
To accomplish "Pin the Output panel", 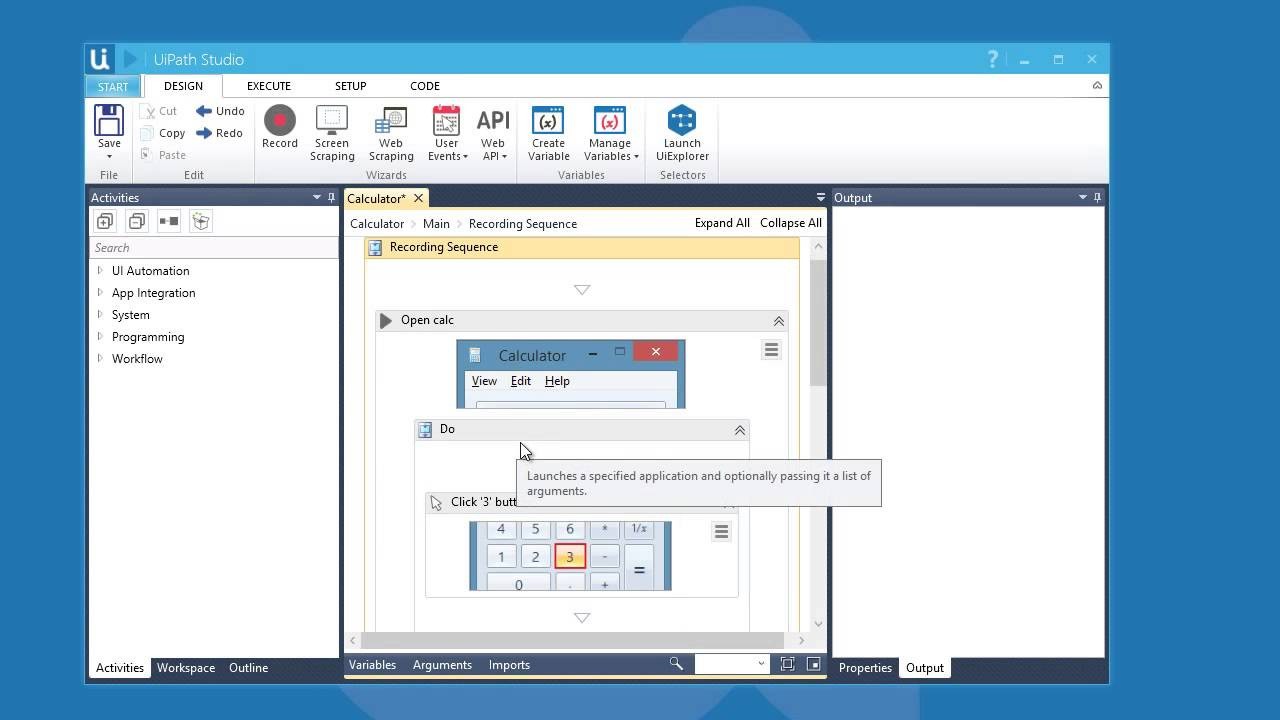I will point(1097,197).
